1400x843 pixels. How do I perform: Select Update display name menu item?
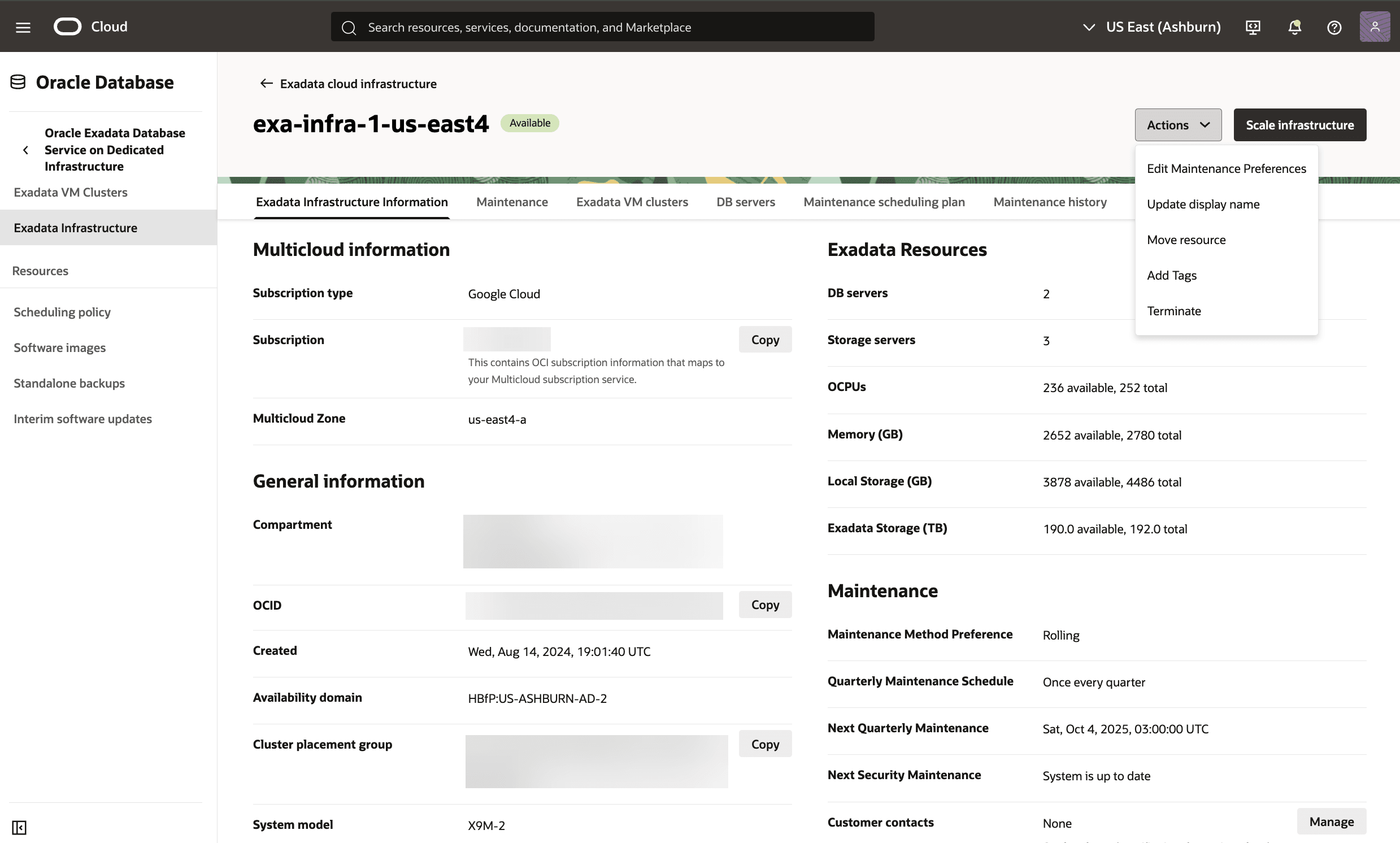click(1203, 204)
